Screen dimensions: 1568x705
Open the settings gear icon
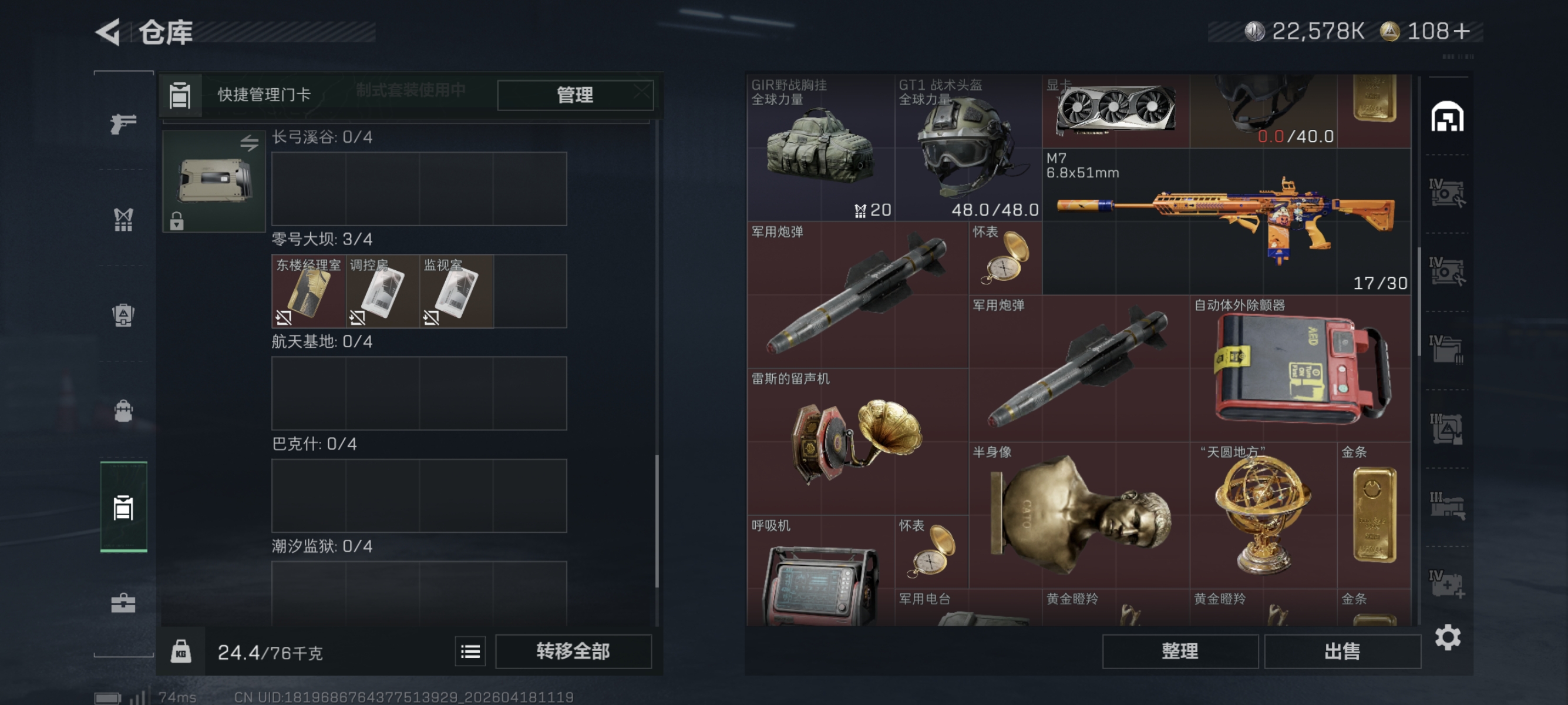pos(1448,637)
